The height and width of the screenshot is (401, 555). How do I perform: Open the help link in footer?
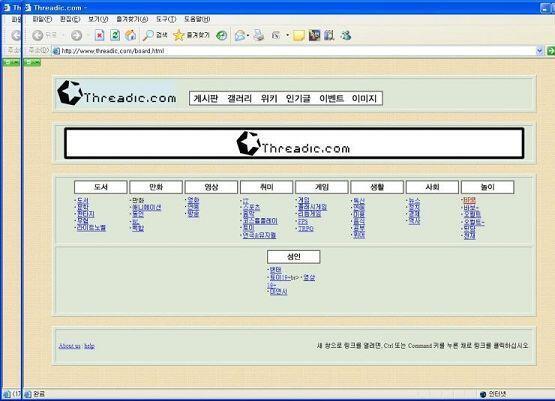89,346
